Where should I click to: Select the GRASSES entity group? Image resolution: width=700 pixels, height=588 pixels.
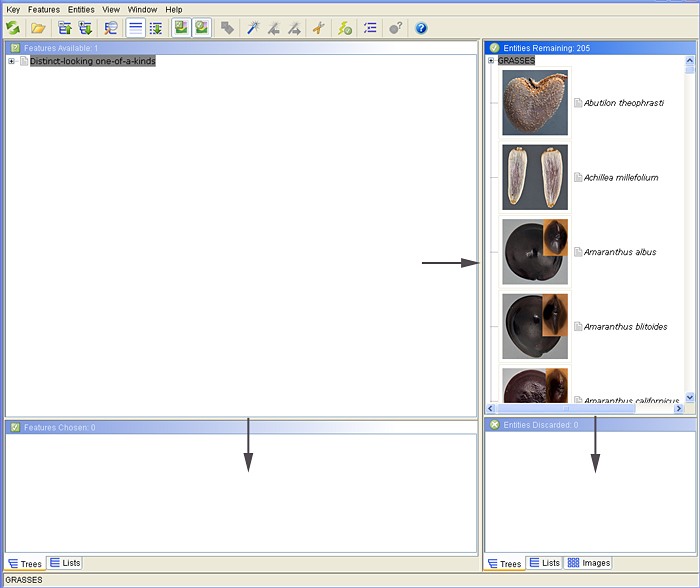tap(517, 60)
